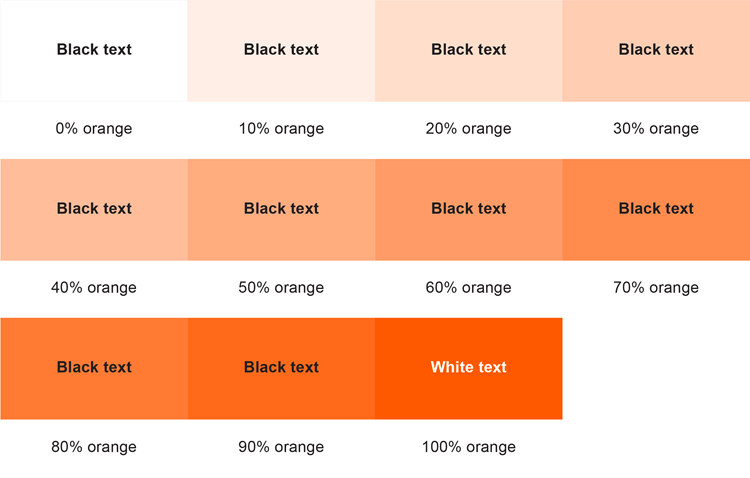Select the 0% orange white swatch
Screen dimensions: 750x478
[x=94, y=51]
